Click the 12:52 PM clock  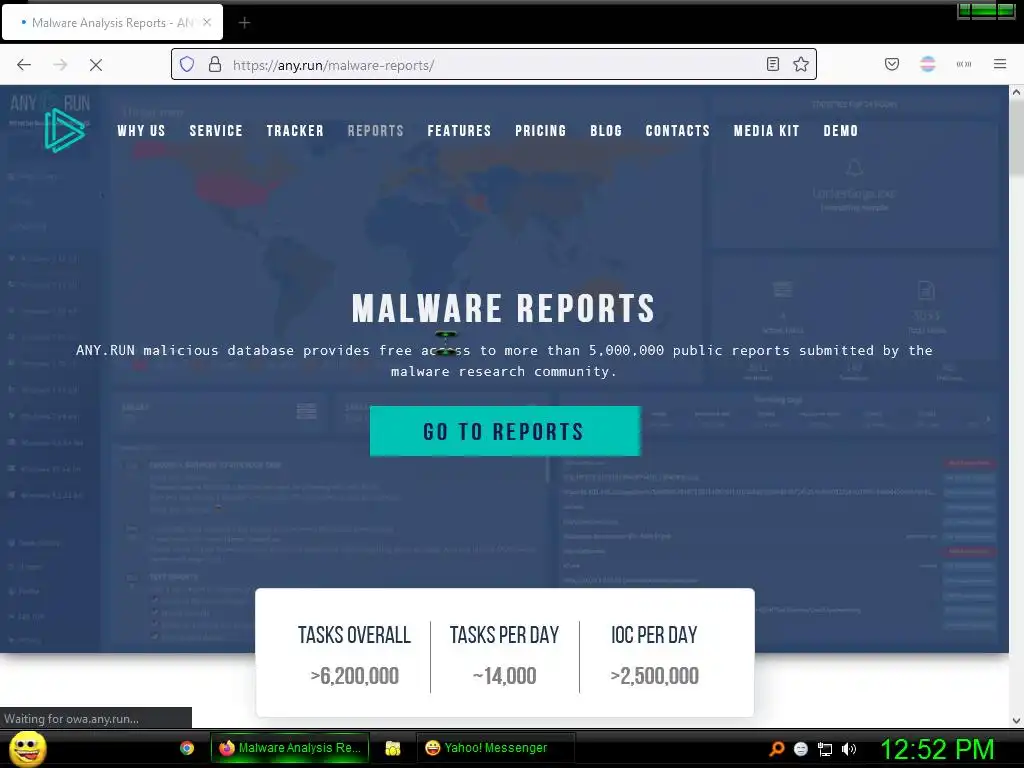point(937,749)
